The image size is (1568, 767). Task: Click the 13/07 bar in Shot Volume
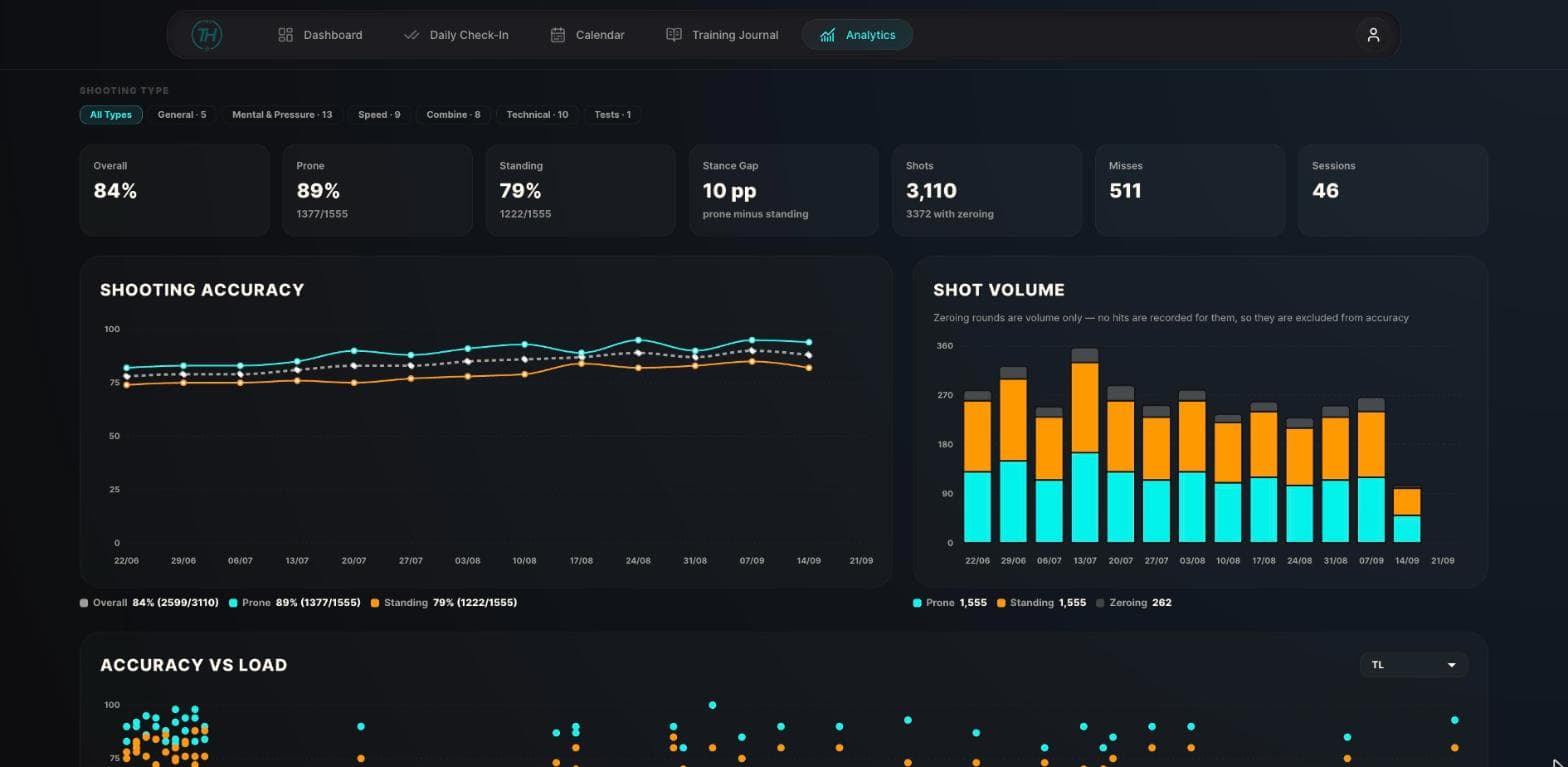[1085, 446]
